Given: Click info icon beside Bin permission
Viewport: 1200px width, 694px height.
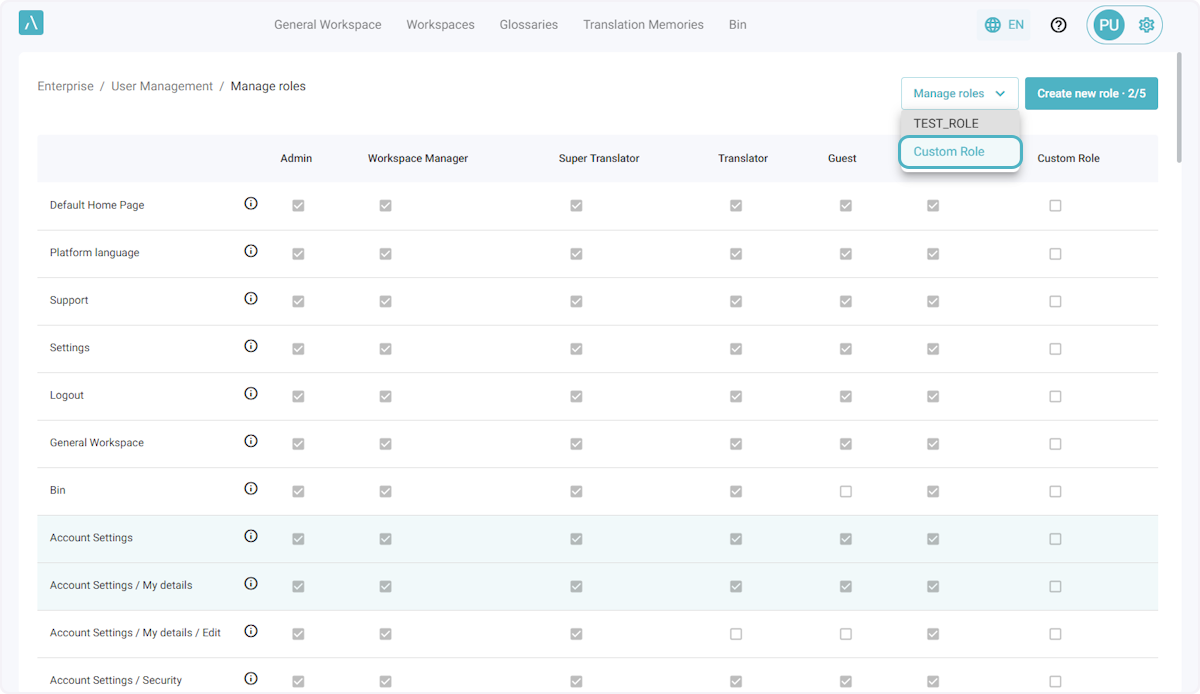Looking at the screenshot, I should point(251,489).
